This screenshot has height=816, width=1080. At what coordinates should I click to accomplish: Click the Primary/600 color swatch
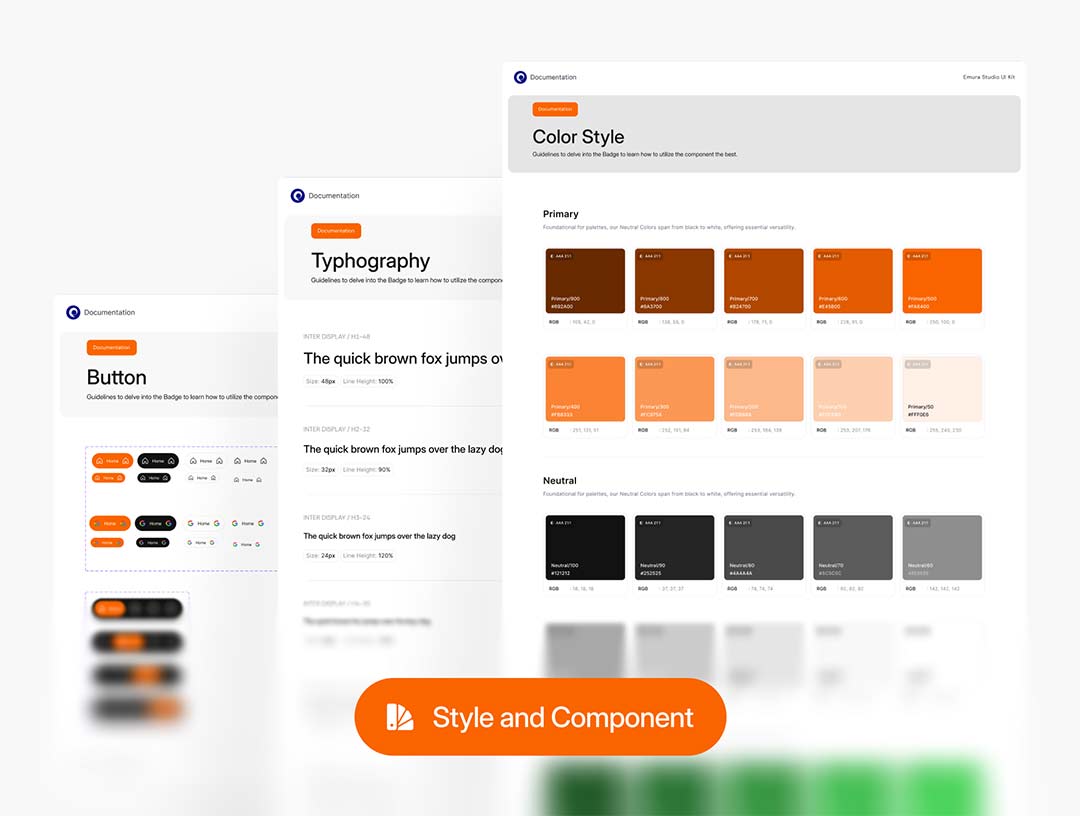click(x=853, y=281)
